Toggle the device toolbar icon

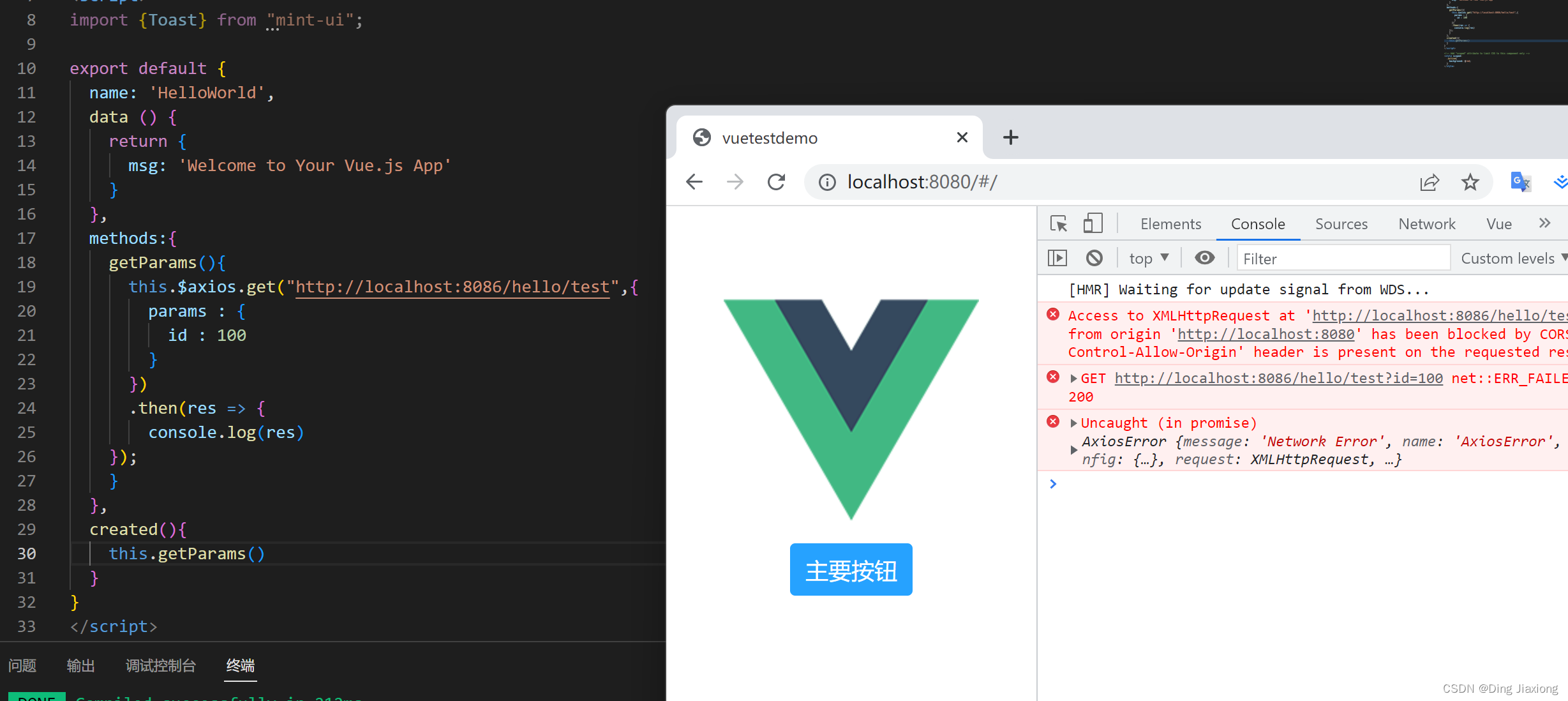click(x=1093, y=224)
